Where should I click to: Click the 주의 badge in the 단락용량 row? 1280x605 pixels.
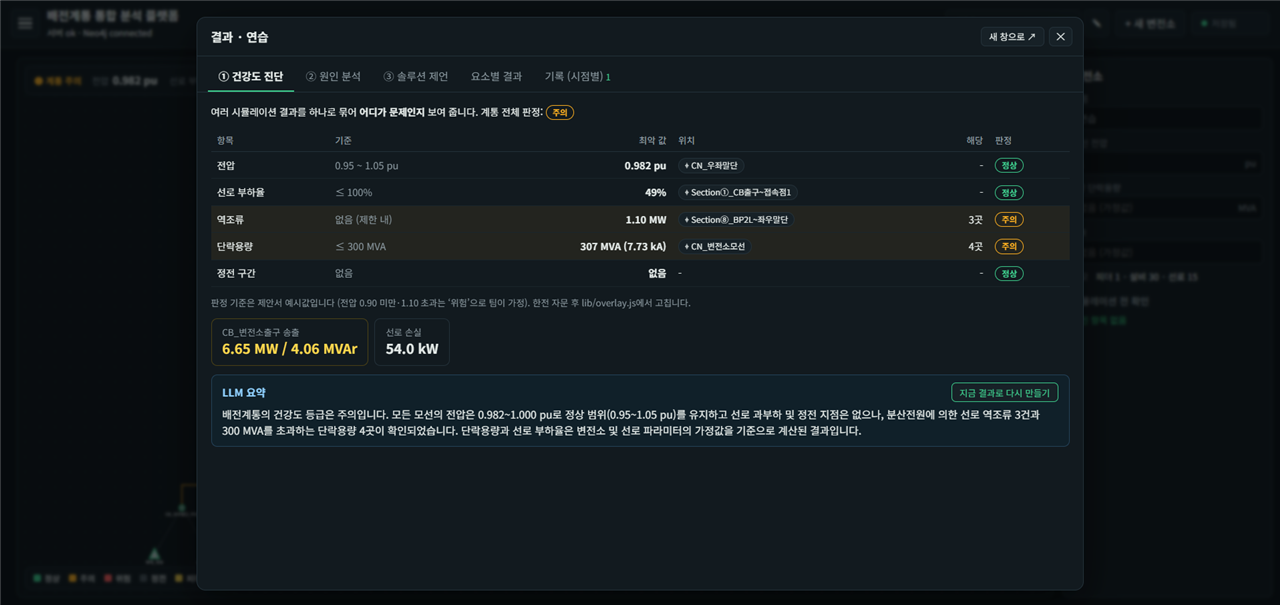(1009, 247)
